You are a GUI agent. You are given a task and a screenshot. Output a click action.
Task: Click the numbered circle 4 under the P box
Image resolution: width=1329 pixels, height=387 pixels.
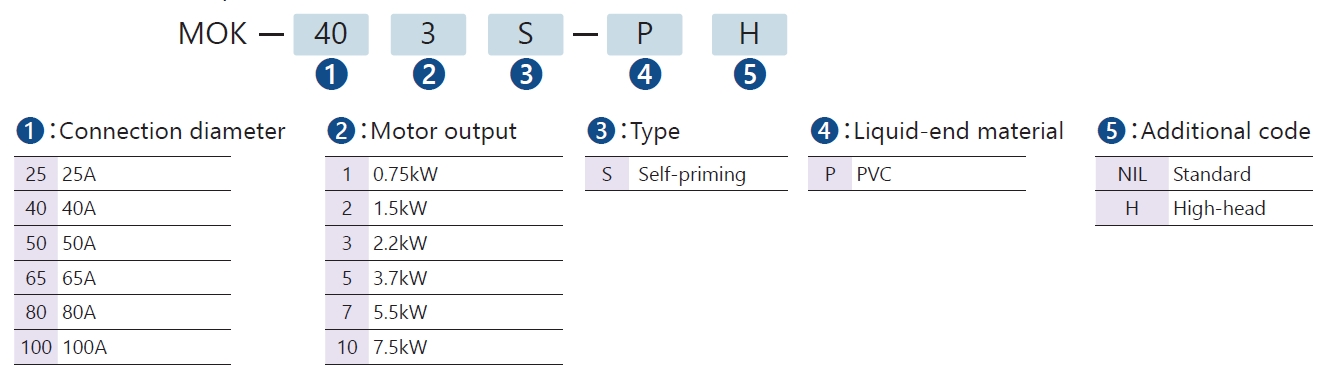click(646, 74)
